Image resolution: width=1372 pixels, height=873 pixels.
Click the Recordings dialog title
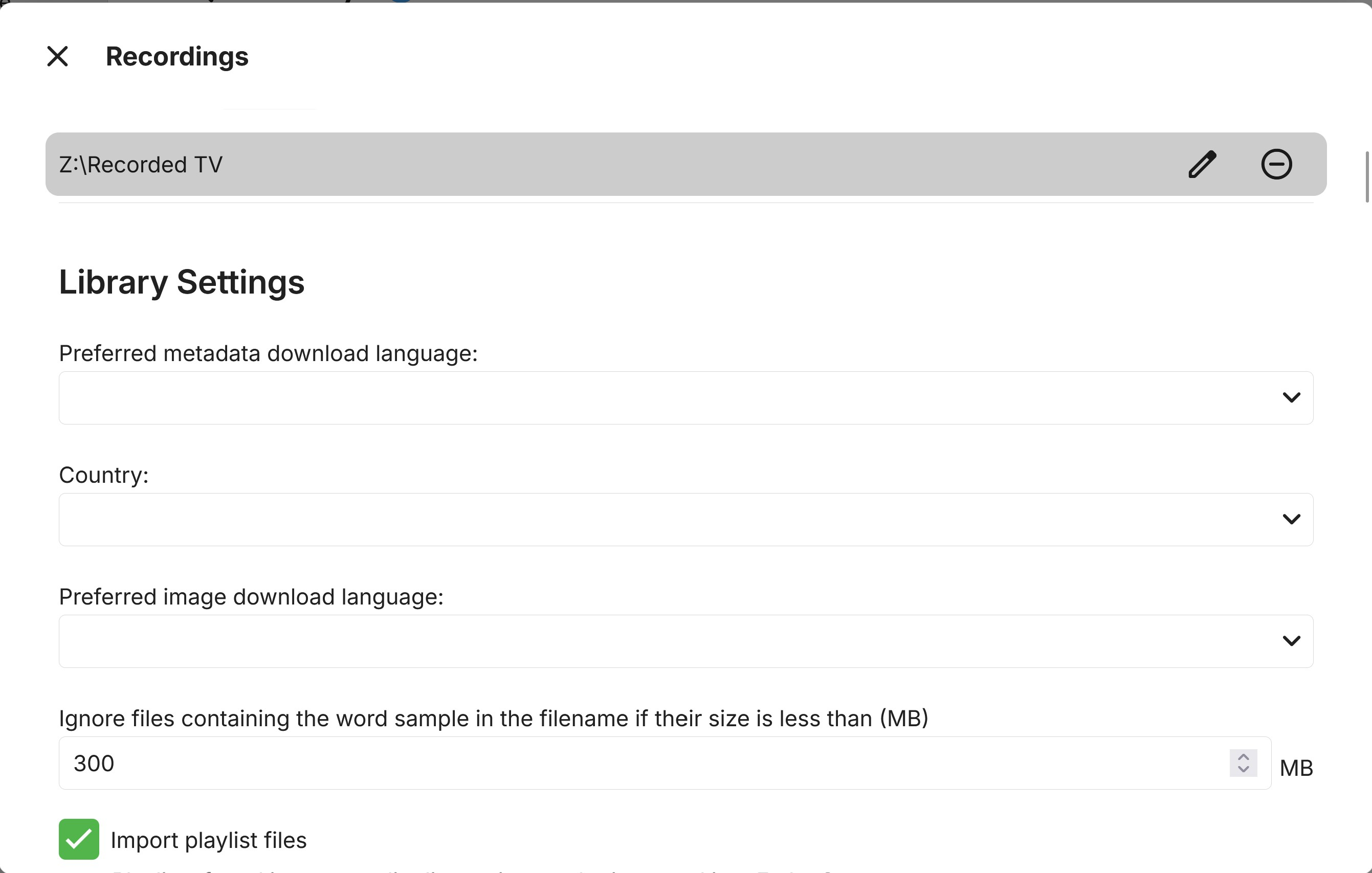(177, 56)
